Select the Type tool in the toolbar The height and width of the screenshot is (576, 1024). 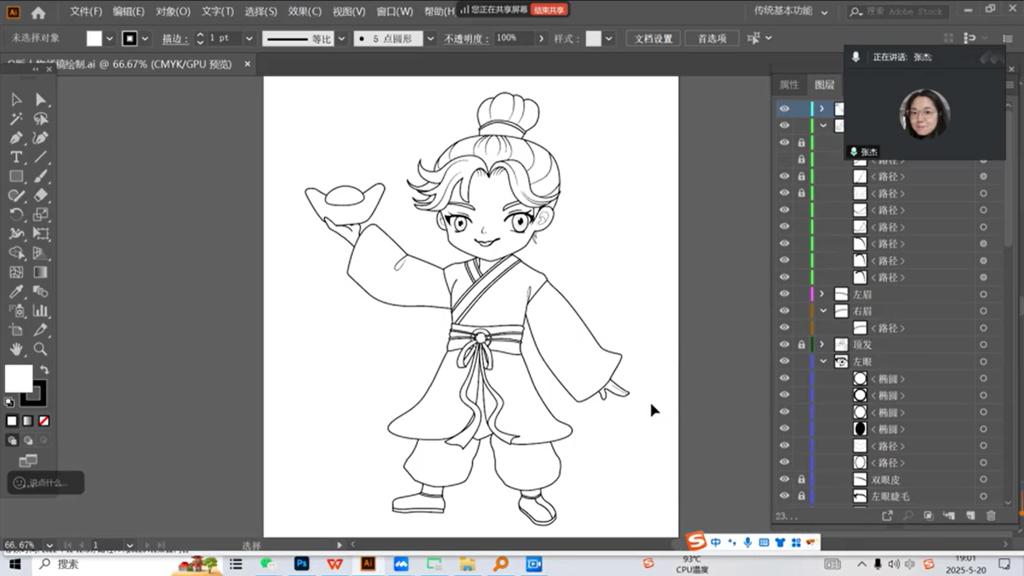click(x=17, y=157)
